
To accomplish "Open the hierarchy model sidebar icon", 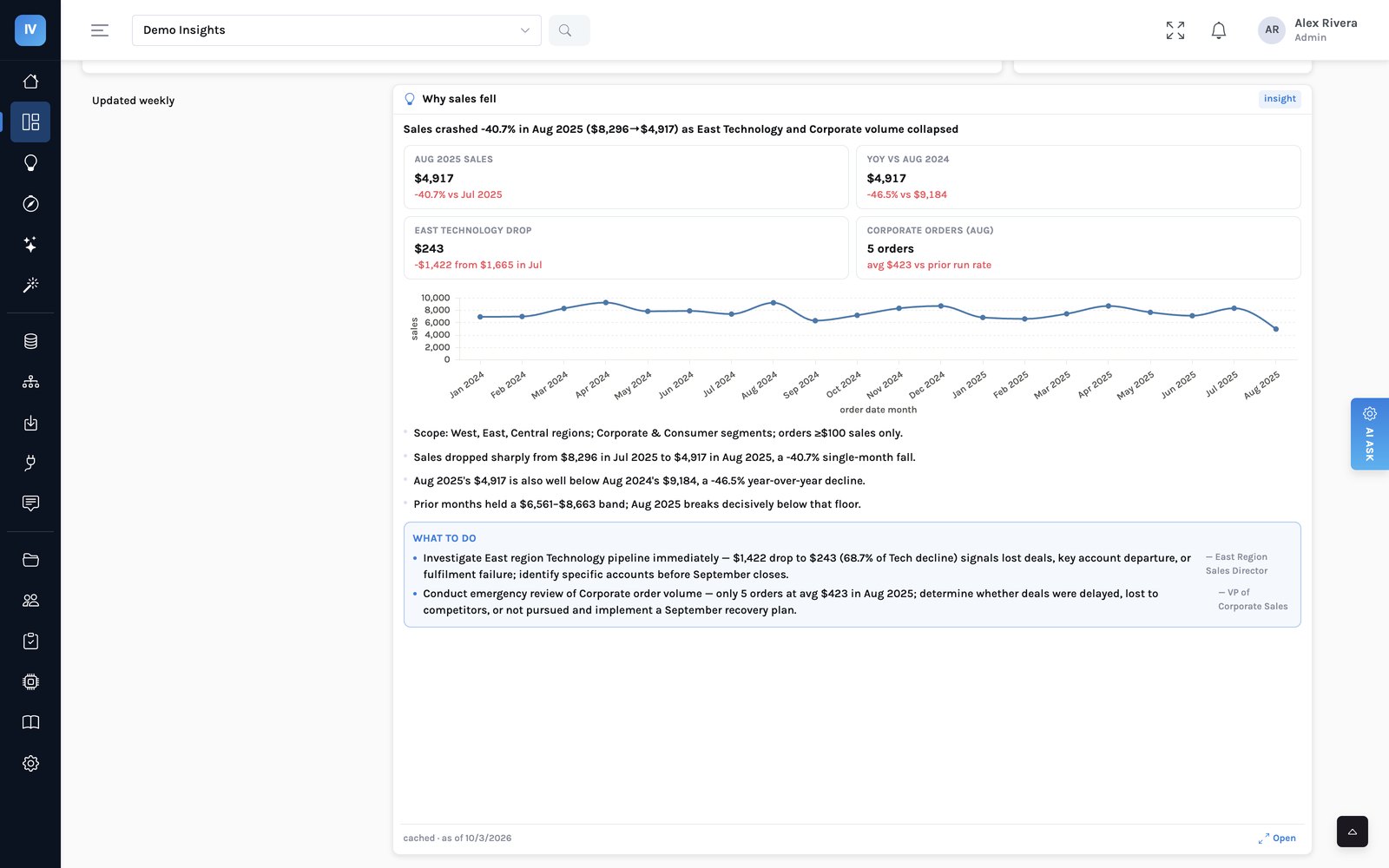I will click(x=30, y=382).
